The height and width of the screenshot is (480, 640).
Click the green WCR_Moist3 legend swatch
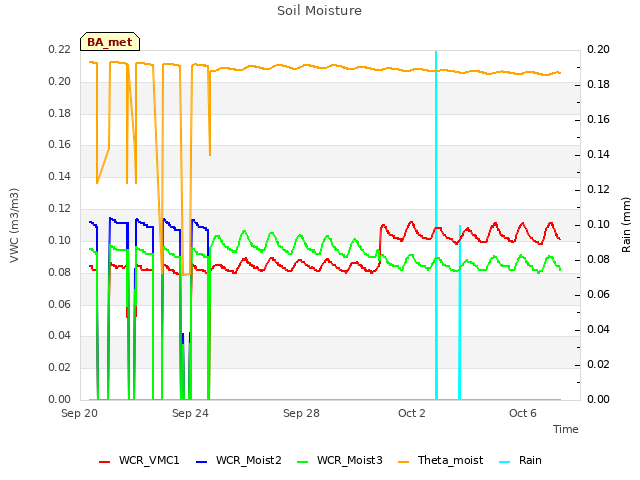tap(302, 462)
